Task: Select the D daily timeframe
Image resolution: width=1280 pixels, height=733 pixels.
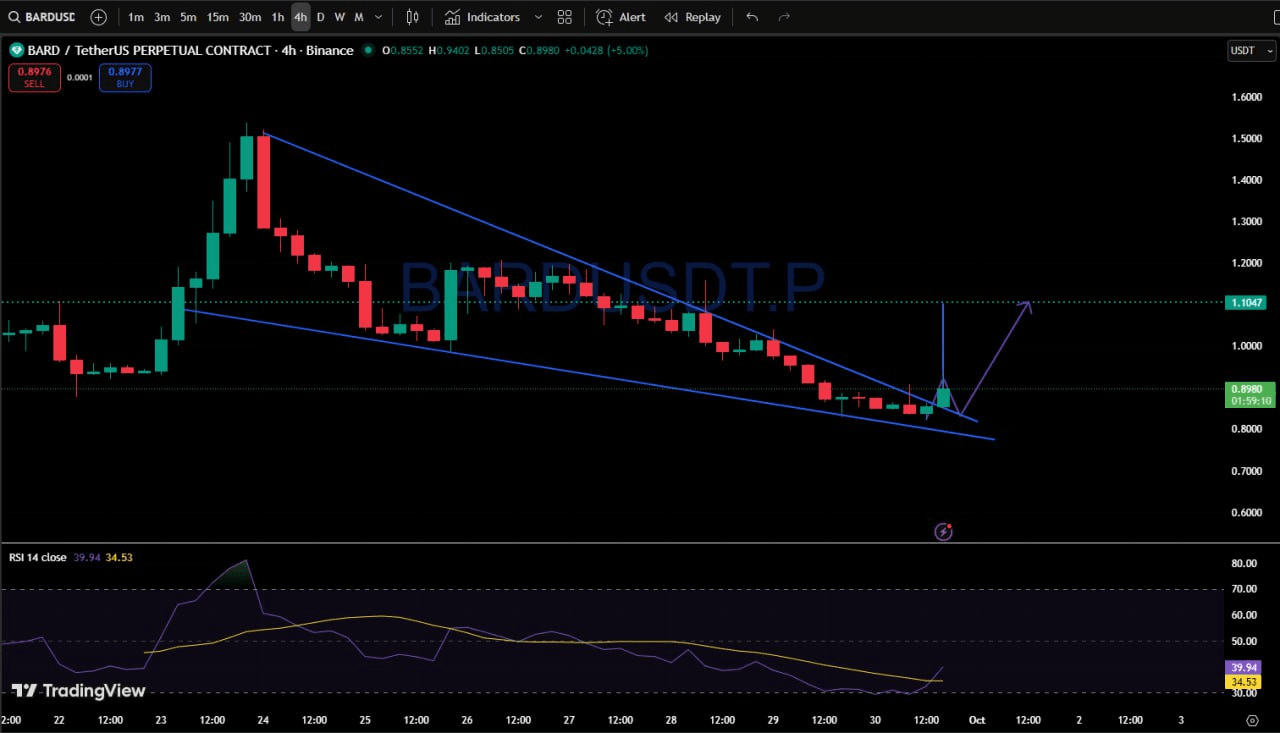Action: (x=320, y=17)
